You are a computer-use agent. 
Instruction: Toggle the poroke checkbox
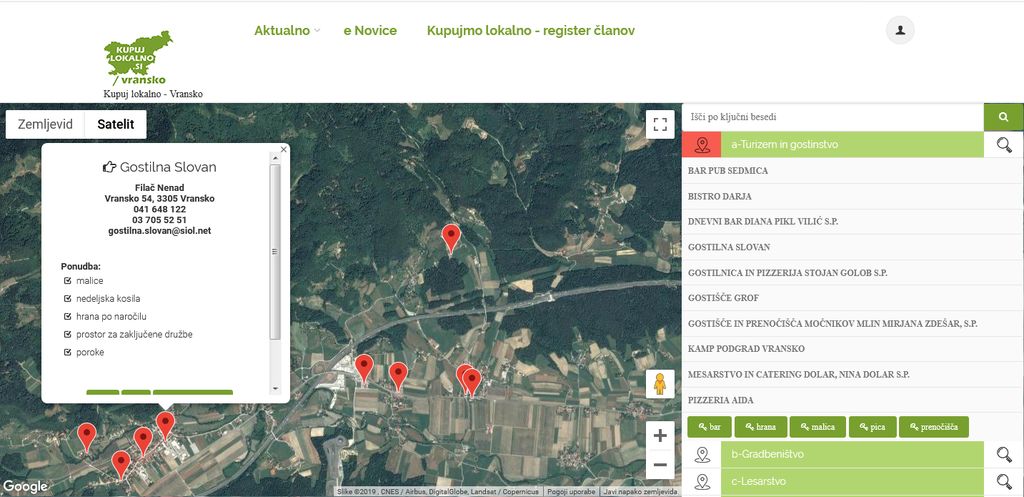pos(67,352)
